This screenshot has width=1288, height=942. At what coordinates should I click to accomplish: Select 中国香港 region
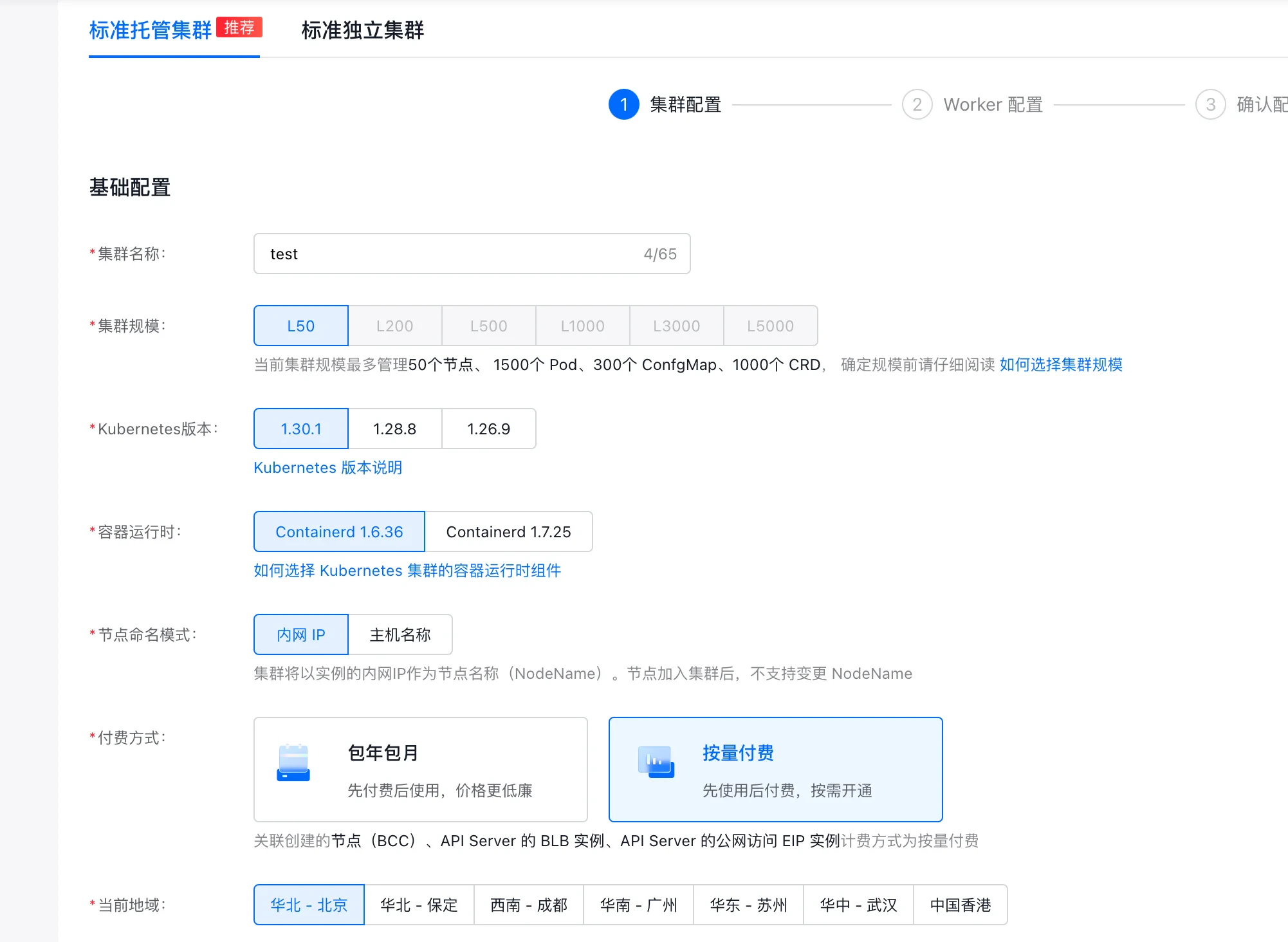(960, 905)
